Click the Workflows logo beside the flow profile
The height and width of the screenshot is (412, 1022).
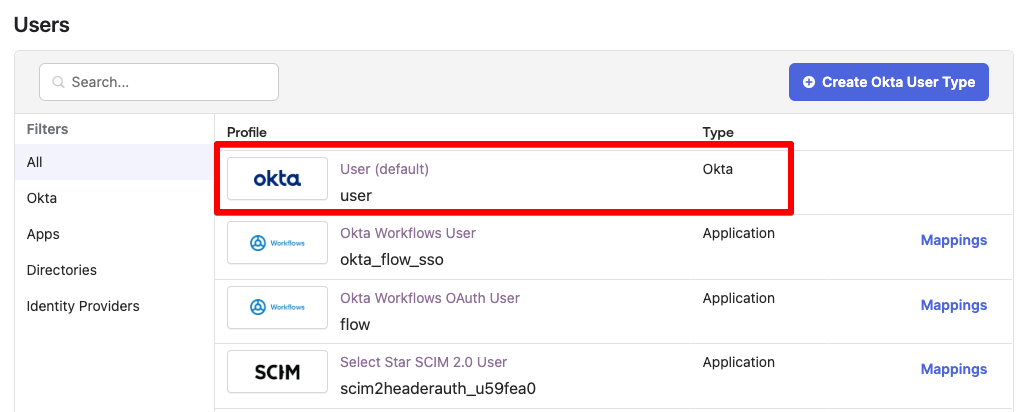[277, 307]
